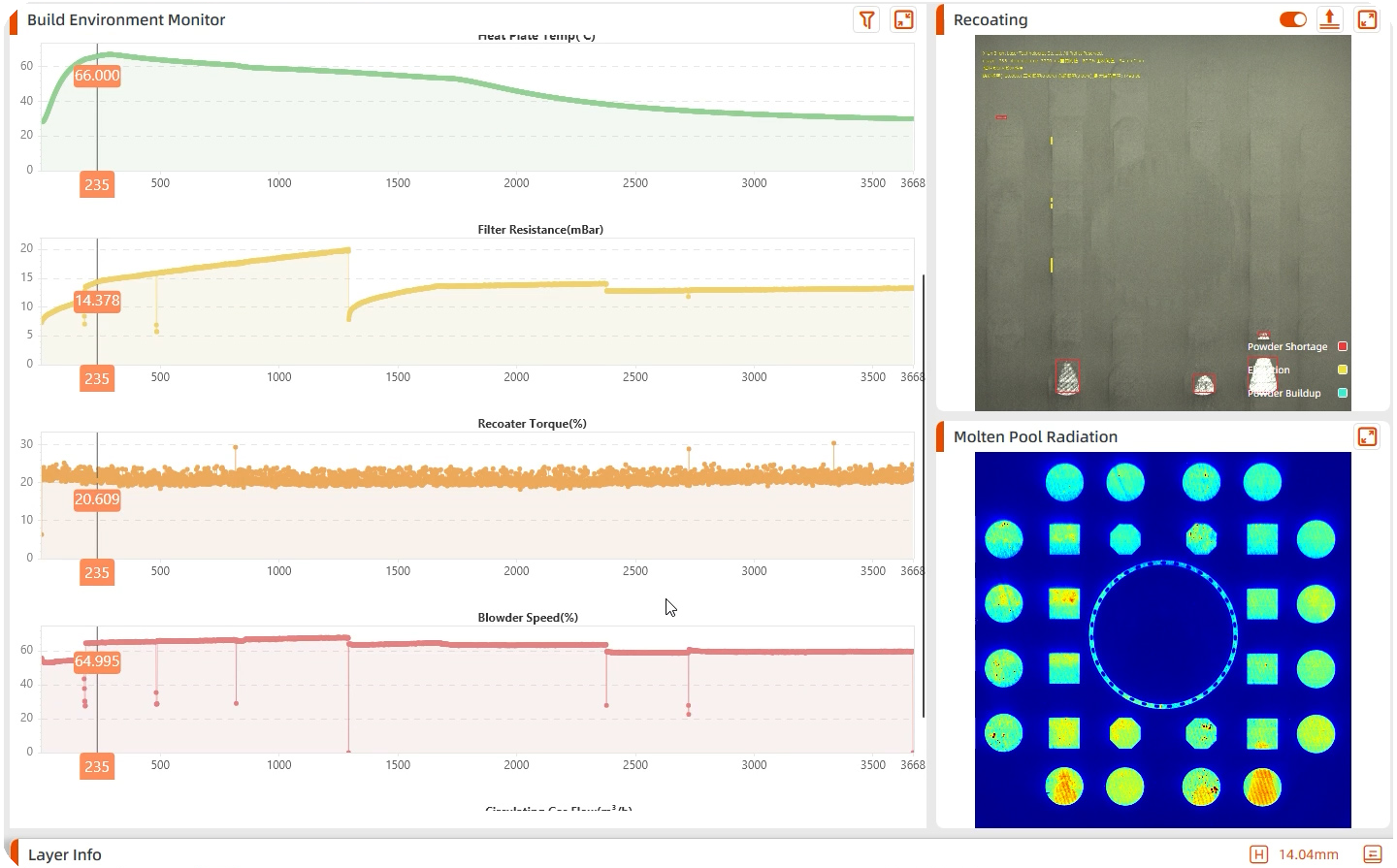Click the 235 marker under Blowder Speed chart
The height and width of the screenshot is (868, 1397).
click(97, 766)
